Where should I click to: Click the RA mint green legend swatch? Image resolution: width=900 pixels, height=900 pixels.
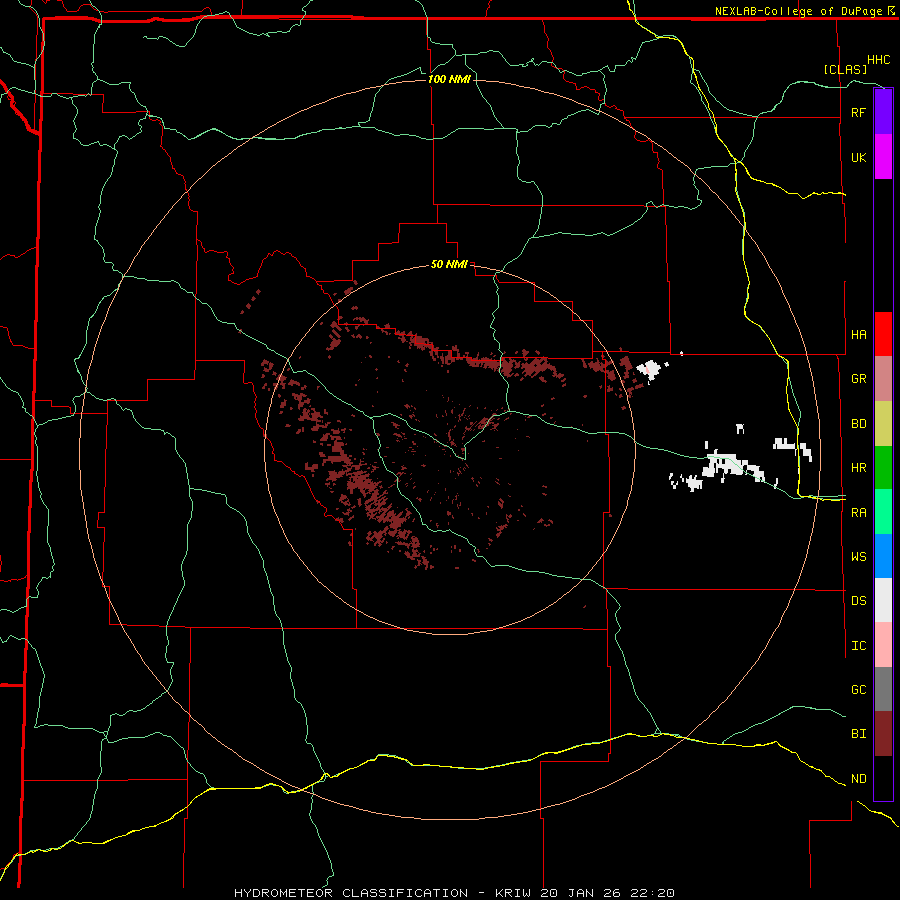click(883, 512)
